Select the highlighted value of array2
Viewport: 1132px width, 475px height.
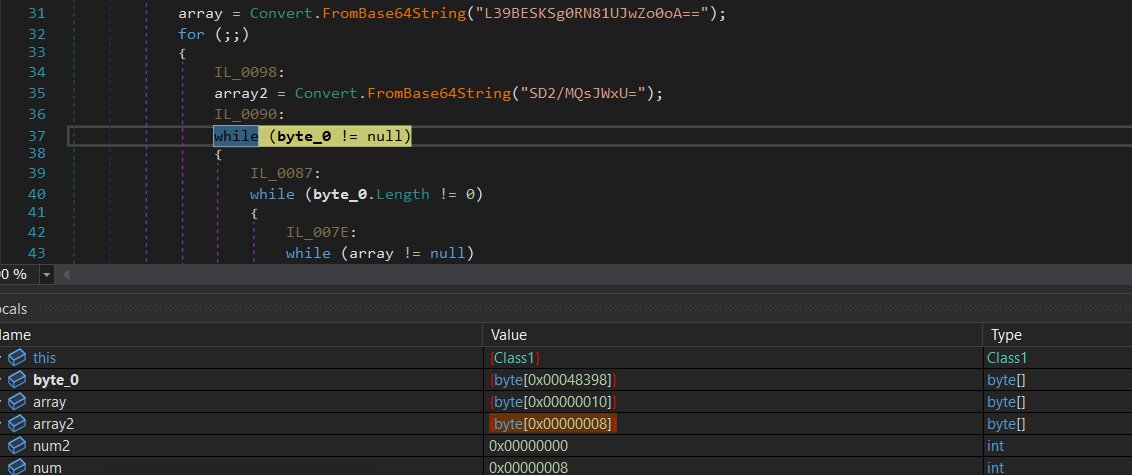tap(553, 424)
